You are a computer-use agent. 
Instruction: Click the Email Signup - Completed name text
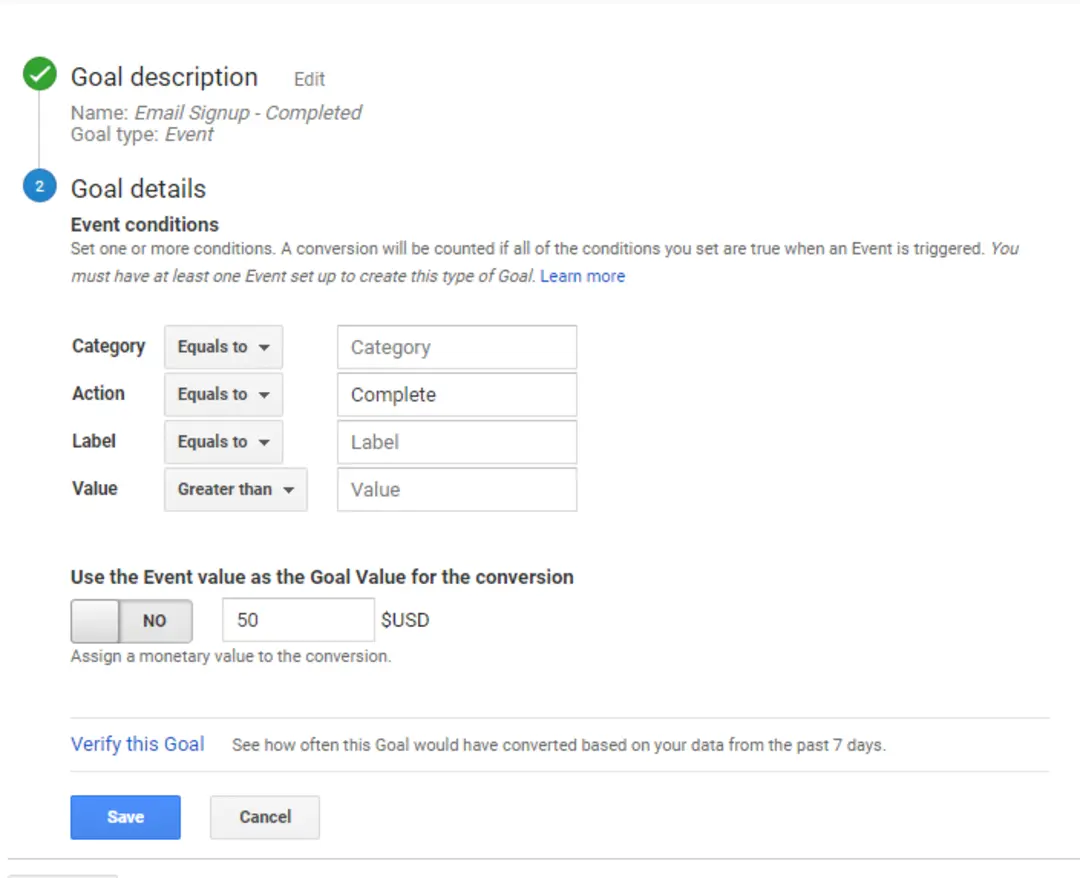tap(248, 113)
